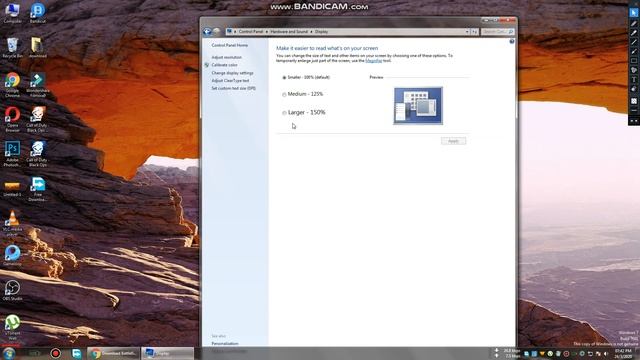The width and height of the screenshot is (640, 360).
Task: Click the display preview thumbnail
Action: tap(418, 106)
